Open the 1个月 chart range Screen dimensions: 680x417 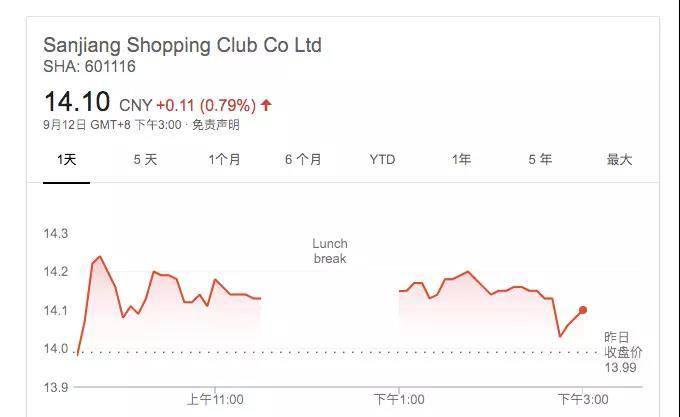click(x=224, y=160)
